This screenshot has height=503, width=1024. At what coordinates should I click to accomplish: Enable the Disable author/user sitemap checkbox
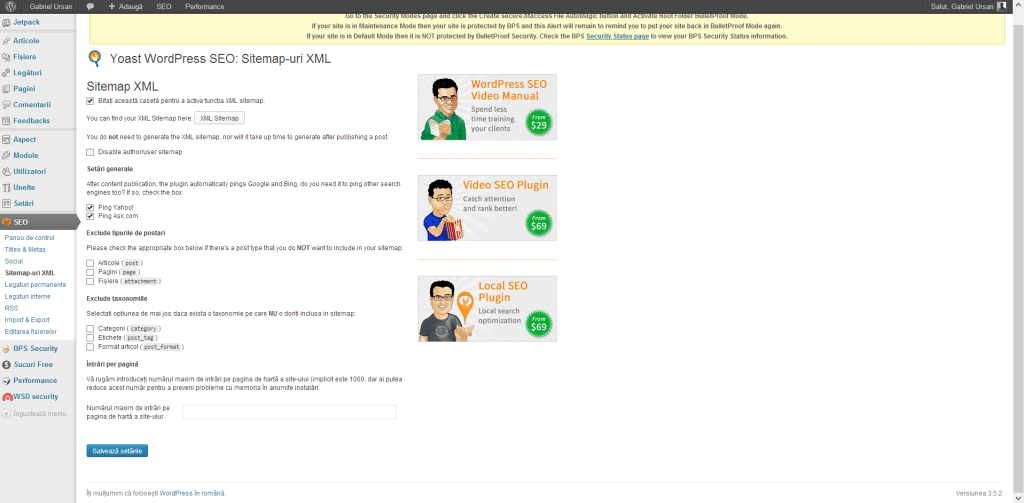click(x=90, y=152)
